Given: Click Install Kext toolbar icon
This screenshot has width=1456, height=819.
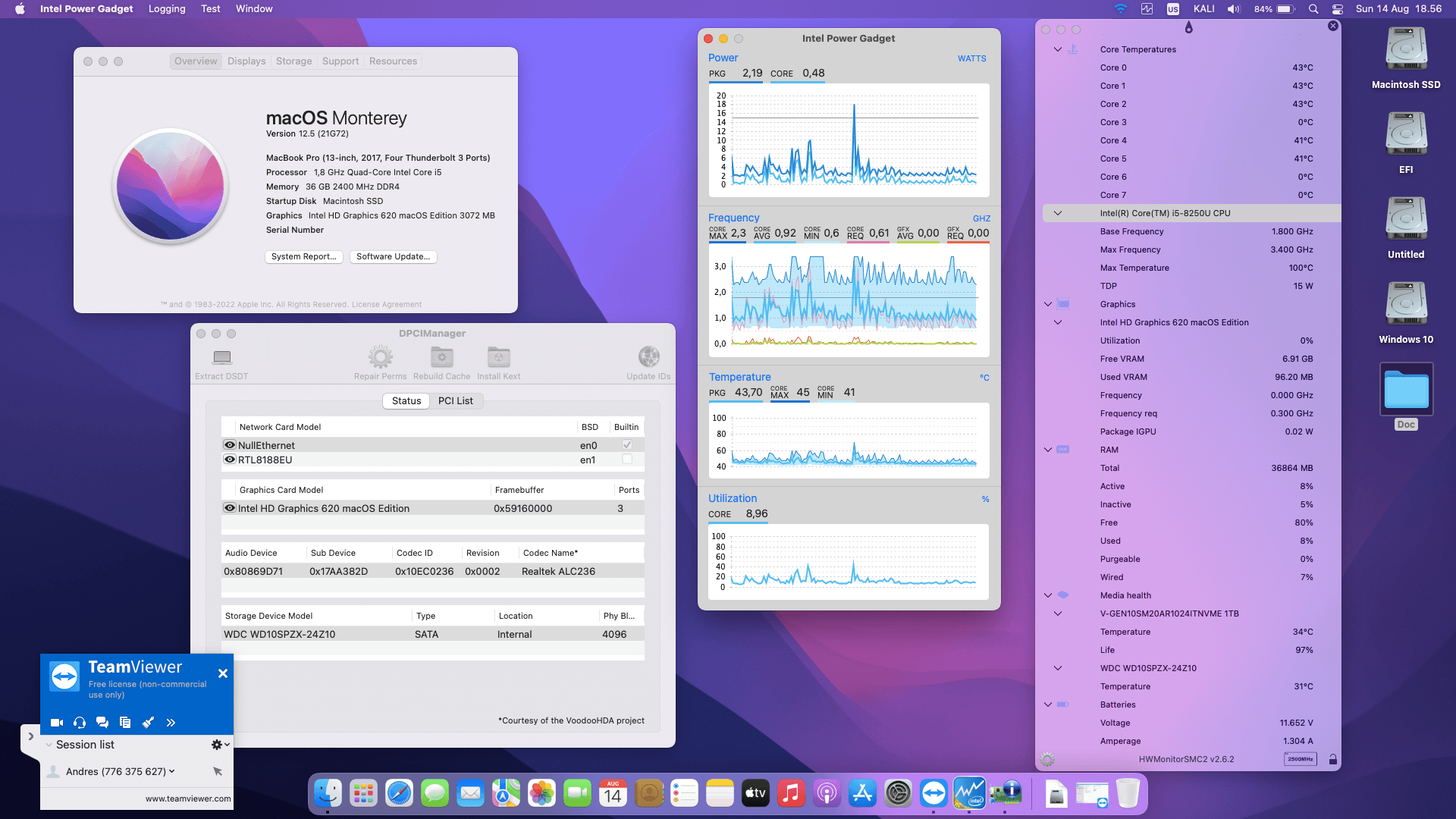Looking at the screenshot, I should (498, 357).
